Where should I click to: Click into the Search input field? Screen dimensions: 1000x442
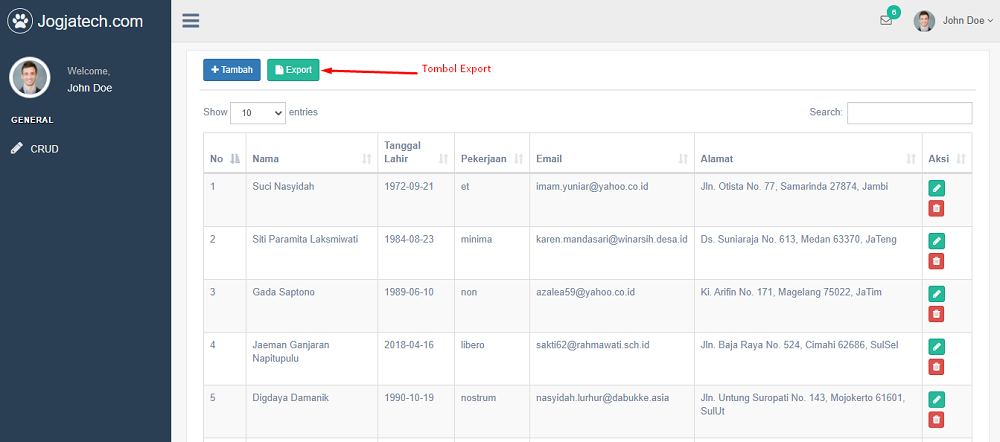click(x=909, y=113)
